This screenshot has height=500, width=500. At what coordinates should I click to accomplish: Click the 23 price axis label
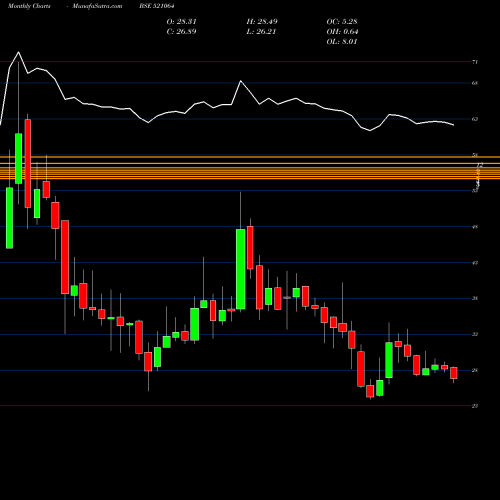click(x=475, y=406)
